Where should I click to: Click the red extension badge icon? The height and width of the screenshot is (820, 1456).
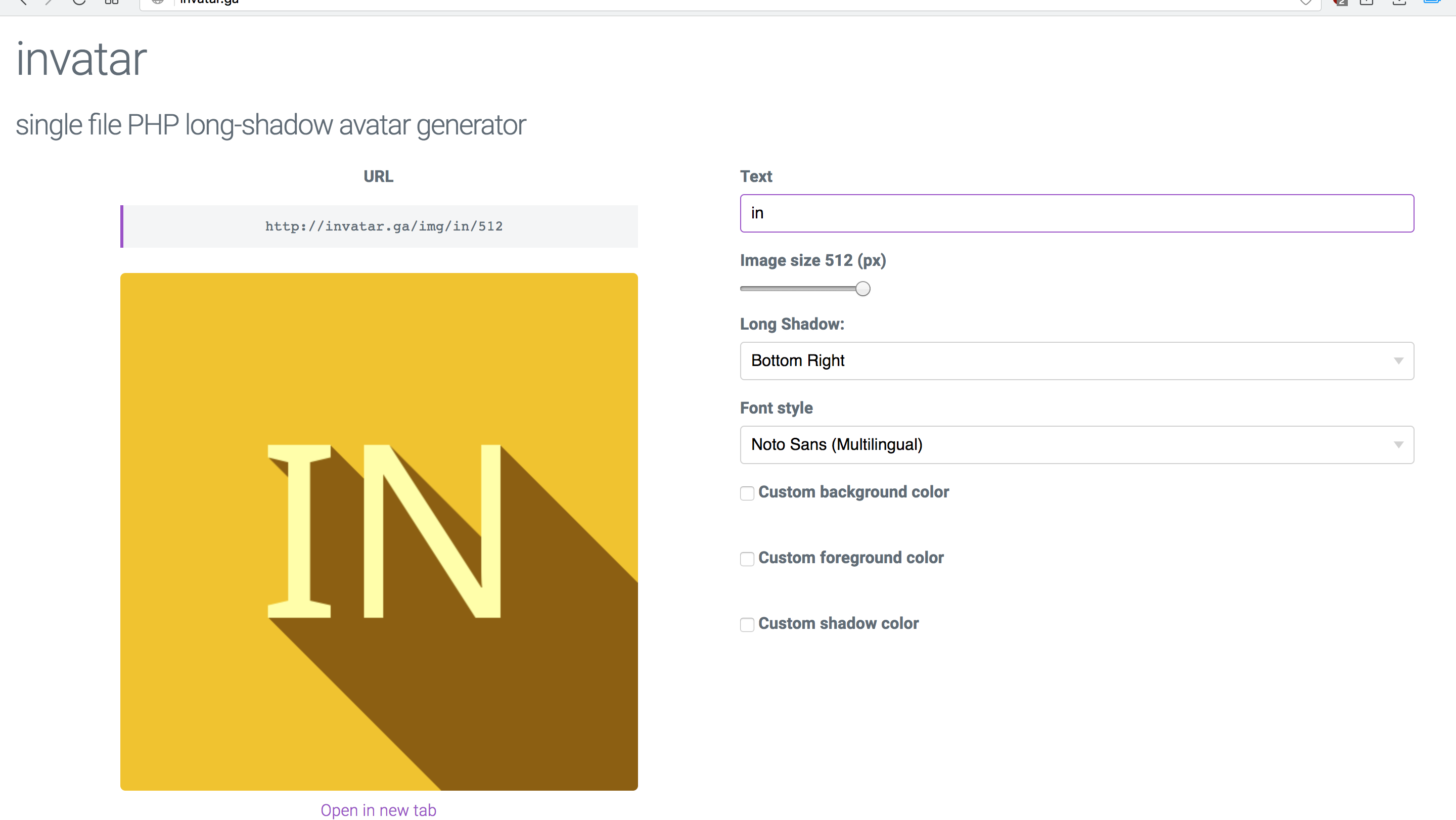tap(1340, 3)
